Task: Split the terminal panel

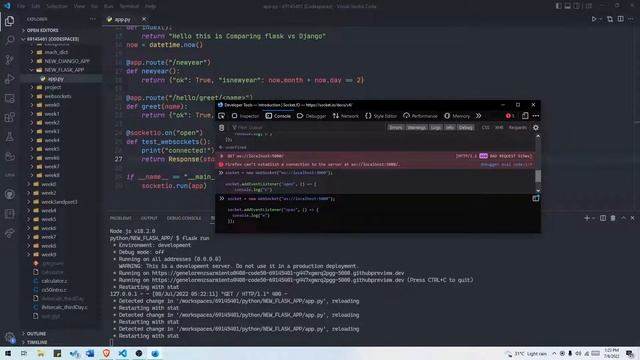Action: (x=603, y=218)
